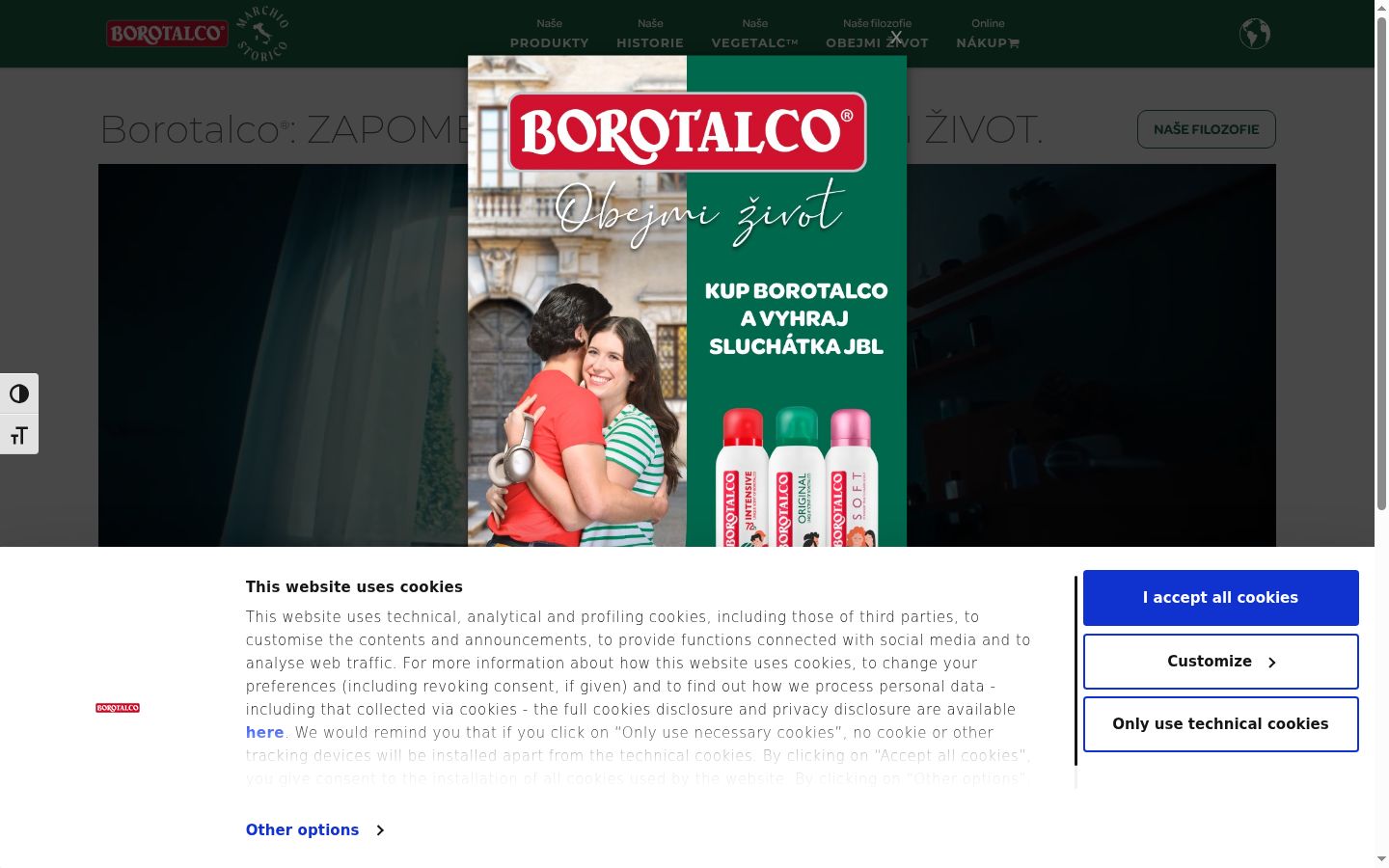Click the 'This website uses cookies' heading
Viewport: 1389px width, 868px height.
click(354, 587)
